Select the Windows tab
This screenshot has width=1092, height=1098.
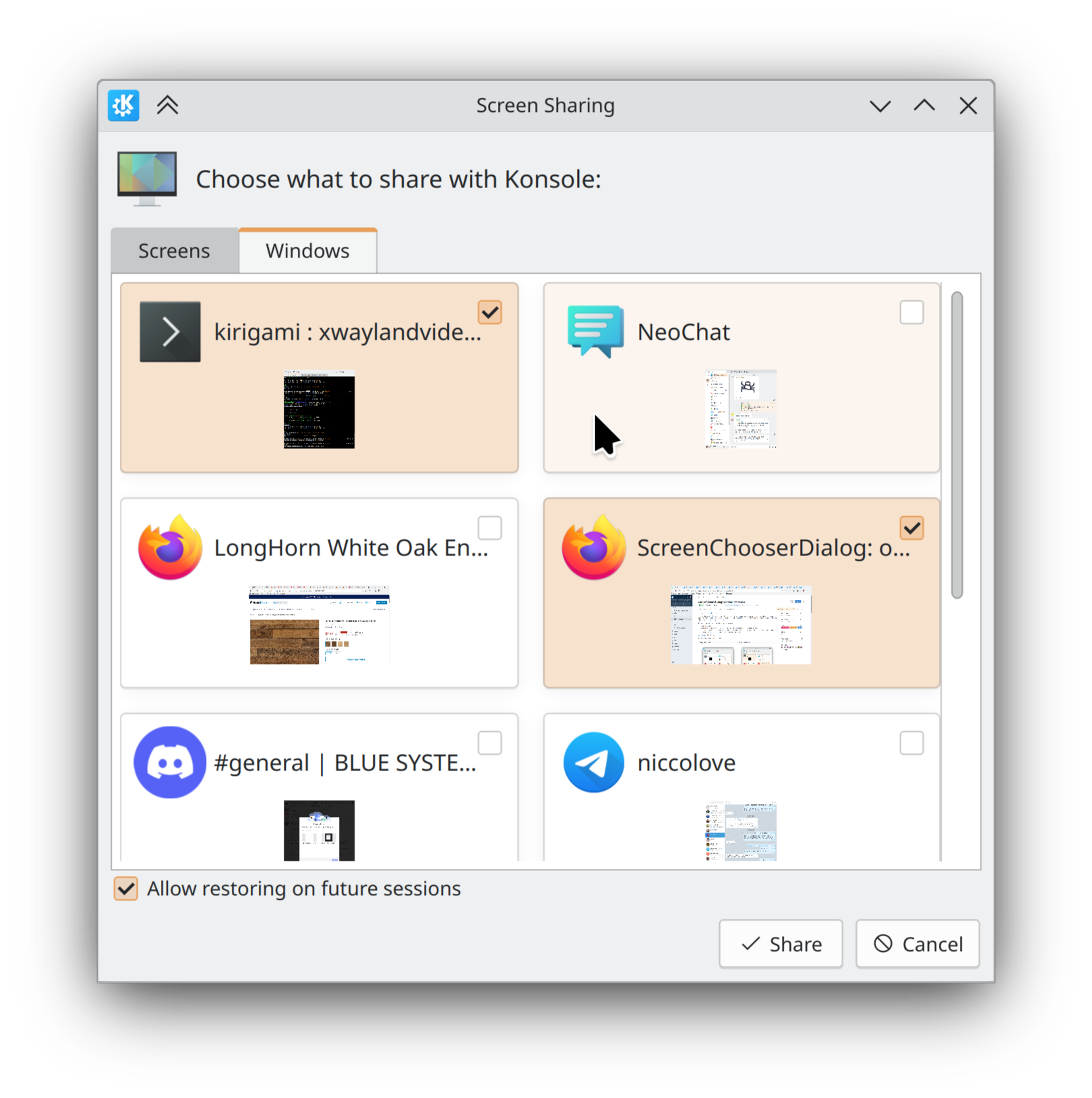(x=307, y=251)
